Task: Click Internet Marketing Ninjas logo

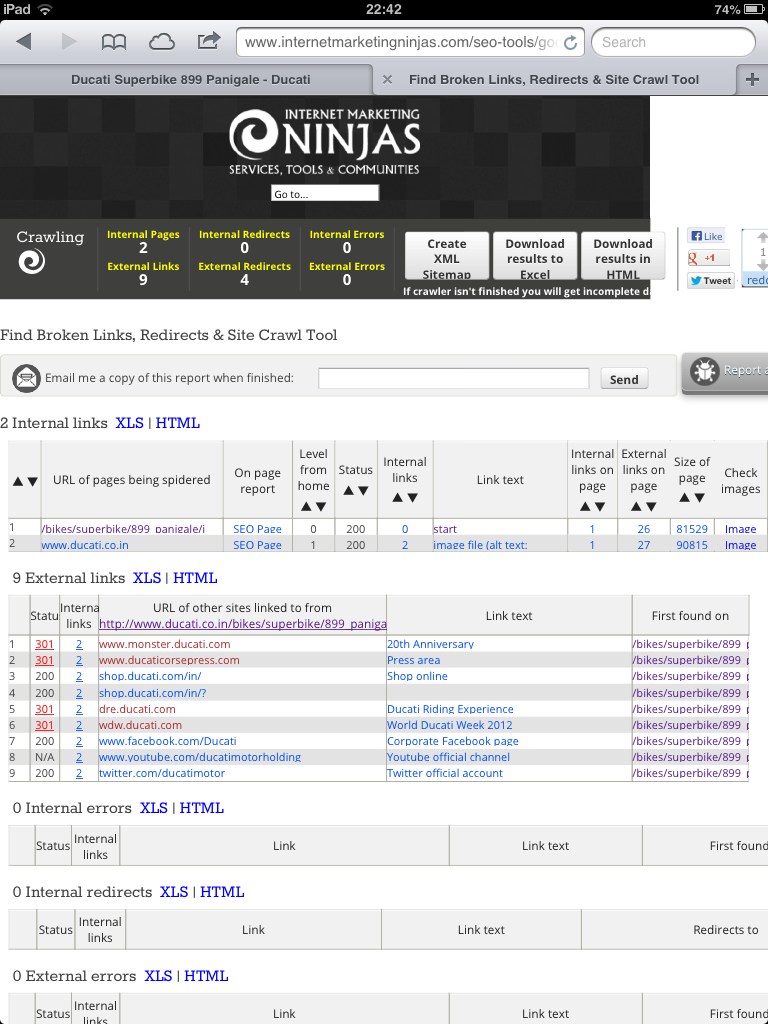Action: (325, 142)
